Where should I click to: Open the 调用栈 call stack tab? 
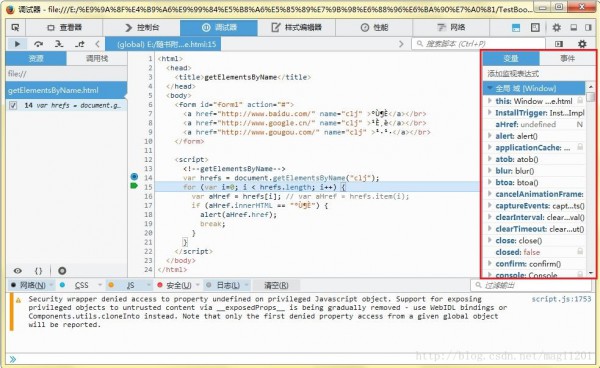tap(97, 59)
